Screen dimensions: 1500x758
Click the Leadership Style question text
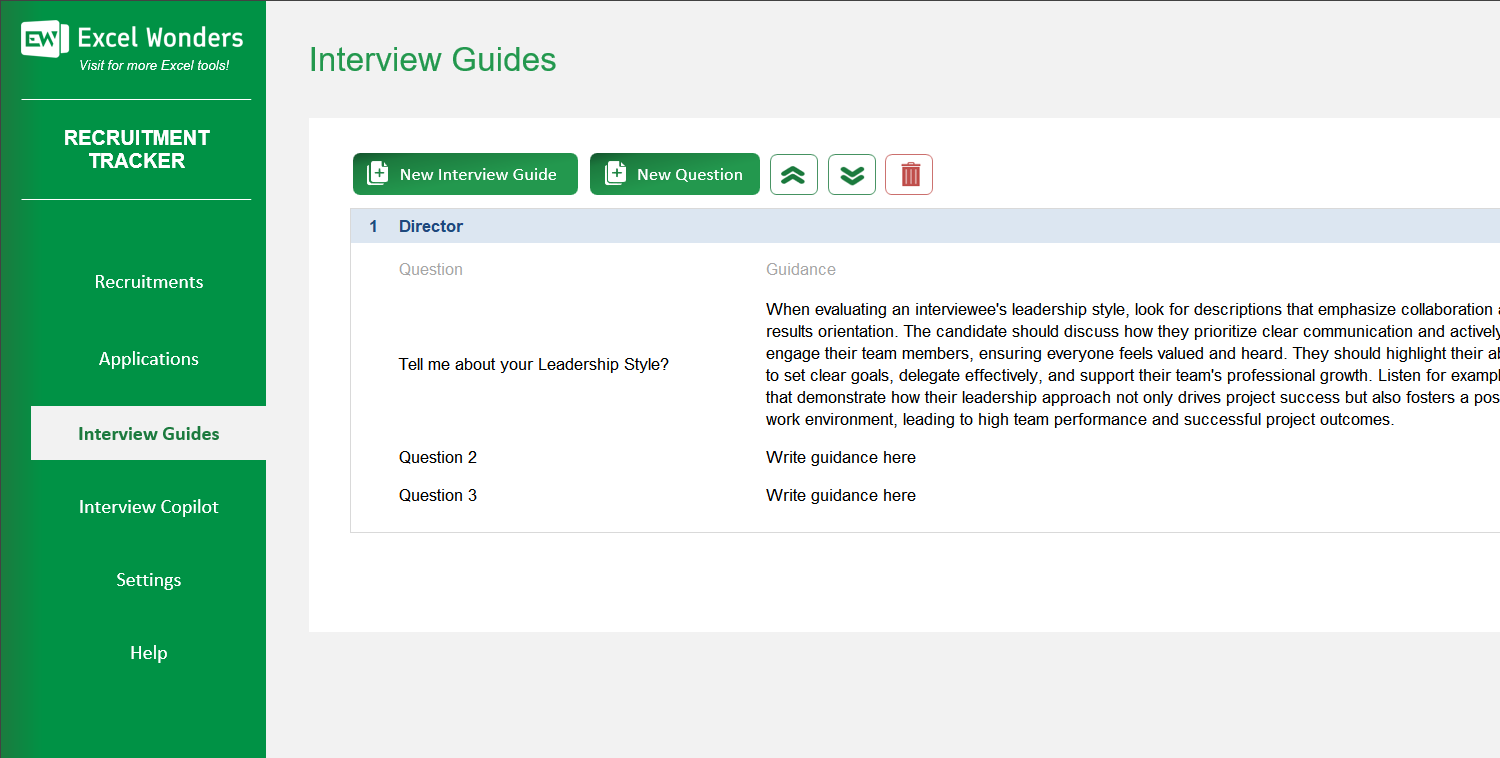(533, 364)
